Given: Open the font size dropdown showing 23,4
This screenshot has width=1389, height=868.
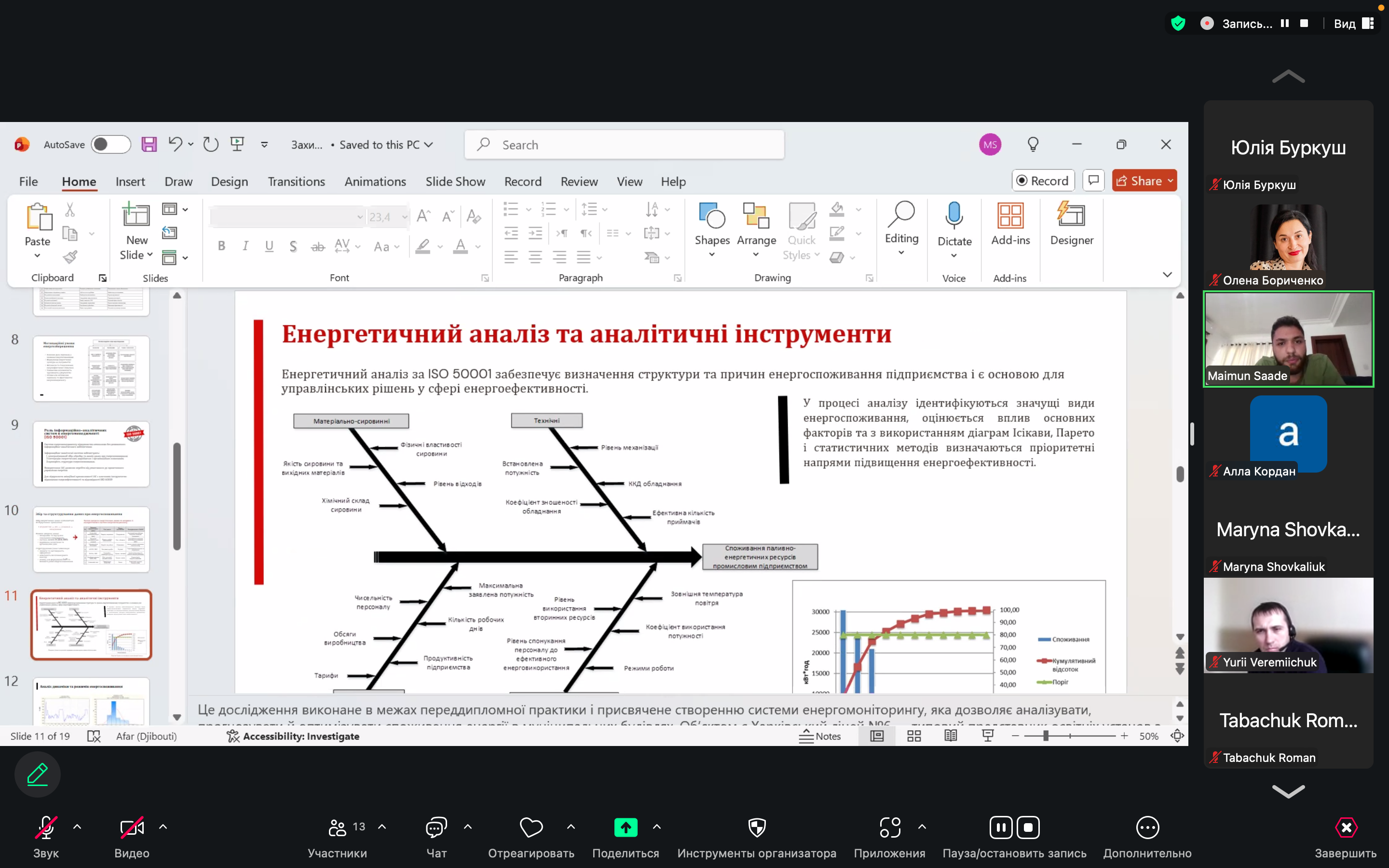Looking at the screenshot, I should 405,217.
